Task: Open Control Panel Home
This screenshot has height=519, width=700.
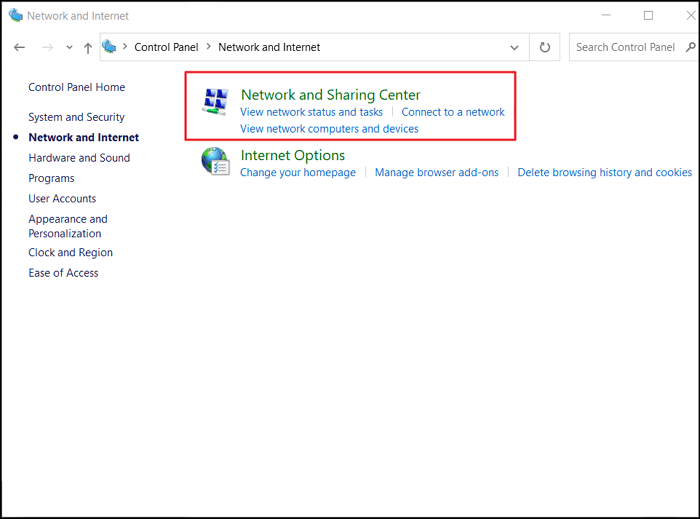Action: [77, 87]
